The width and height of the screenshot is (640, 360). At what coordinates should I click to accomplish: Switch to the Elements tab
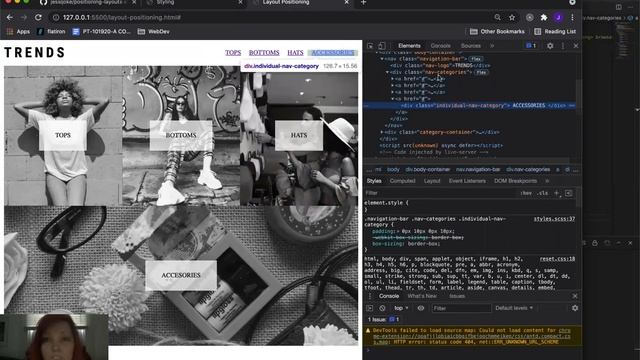409,46
